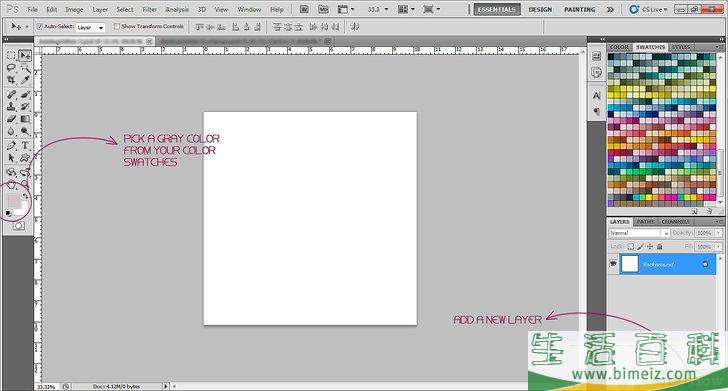Select the Type tool
Viewport: 728px width, 391px height.
click(x=25, y=146)
